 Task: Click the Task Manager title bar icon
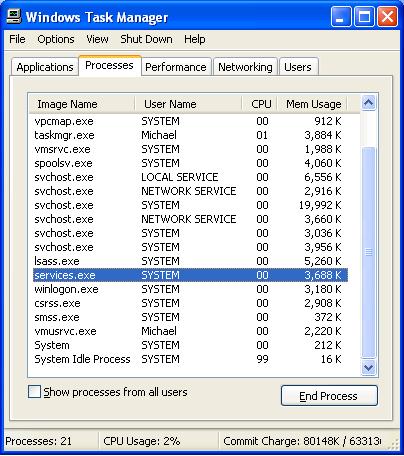tap(14, 16)
